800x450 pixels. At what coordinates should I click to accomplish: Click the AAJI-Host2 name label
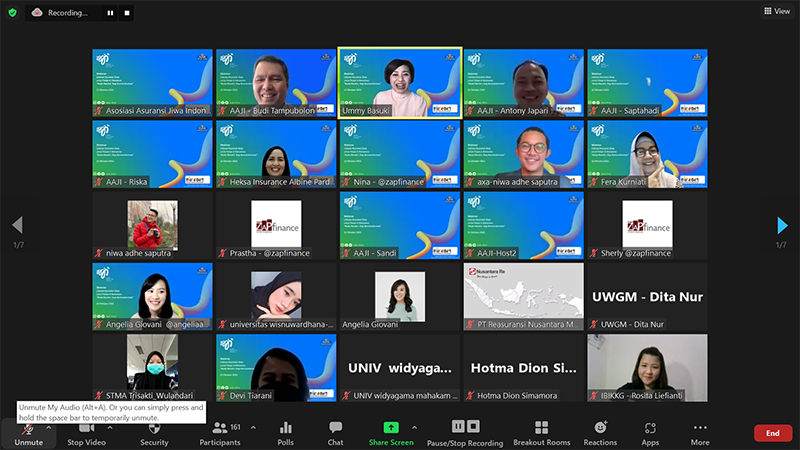point(496,253)
